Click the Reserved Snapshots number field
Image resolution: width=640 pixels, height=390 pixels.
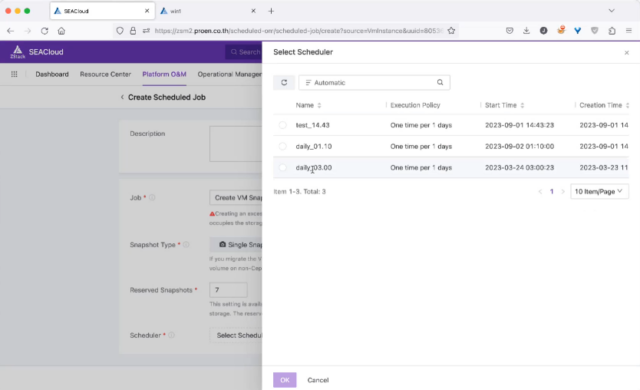click(x=228, y=290)
